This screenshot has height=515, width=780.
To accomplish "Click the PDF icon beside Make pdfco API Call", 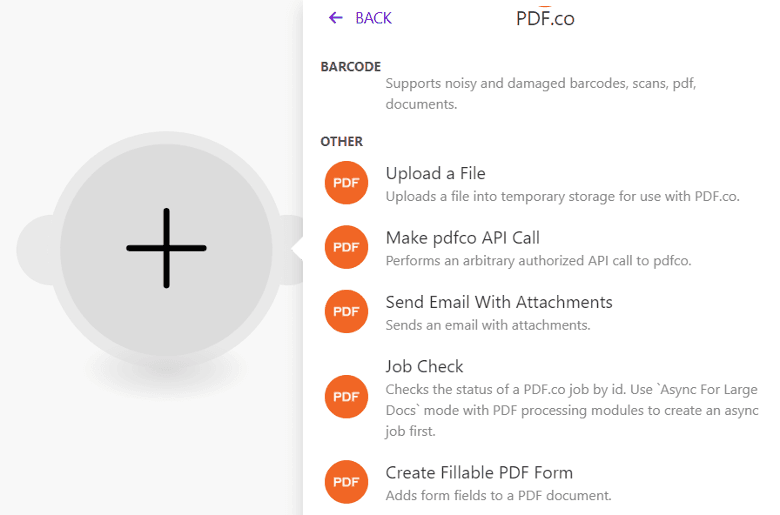I will (x=346, y=247).
